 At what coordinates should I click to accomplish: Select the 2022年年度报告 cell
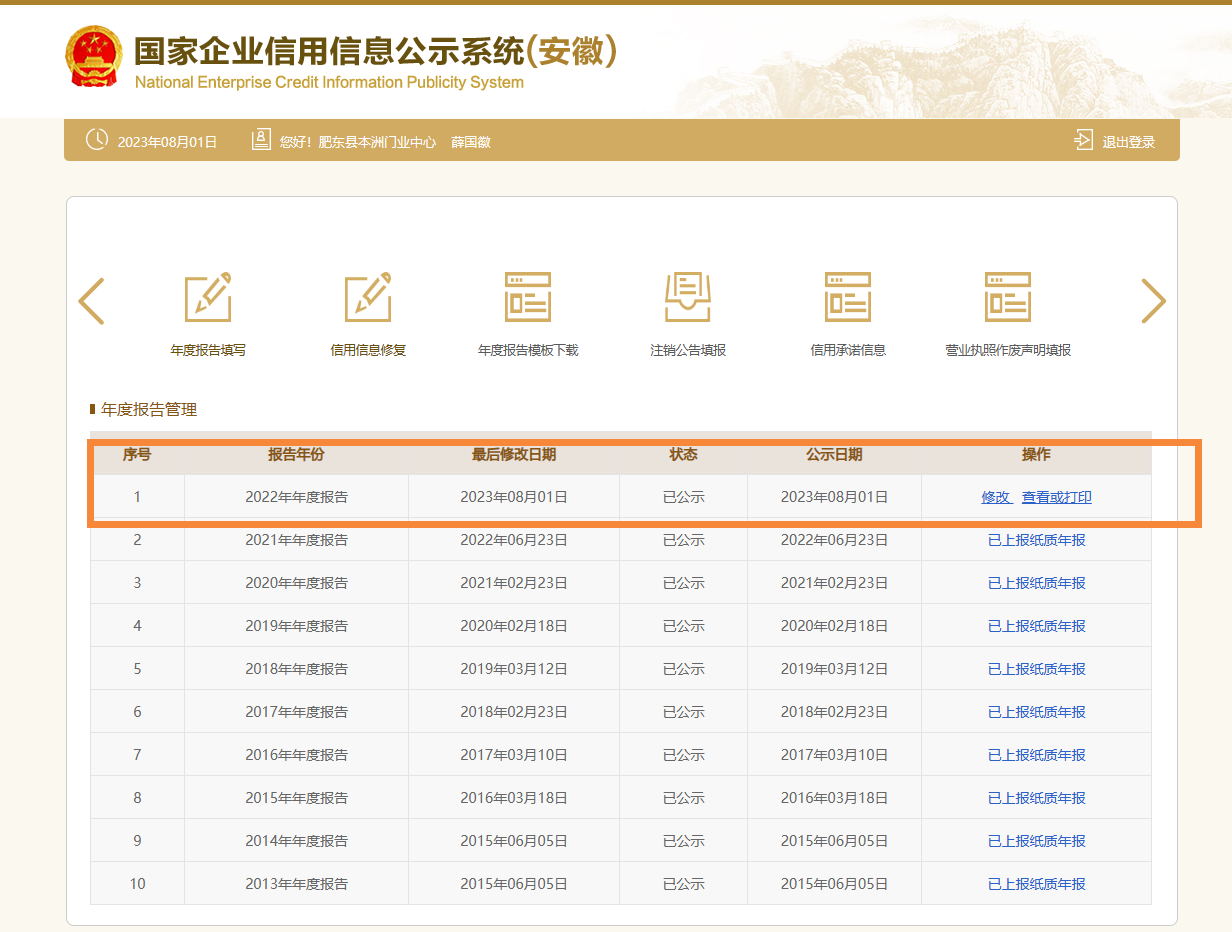coord(296,497)
